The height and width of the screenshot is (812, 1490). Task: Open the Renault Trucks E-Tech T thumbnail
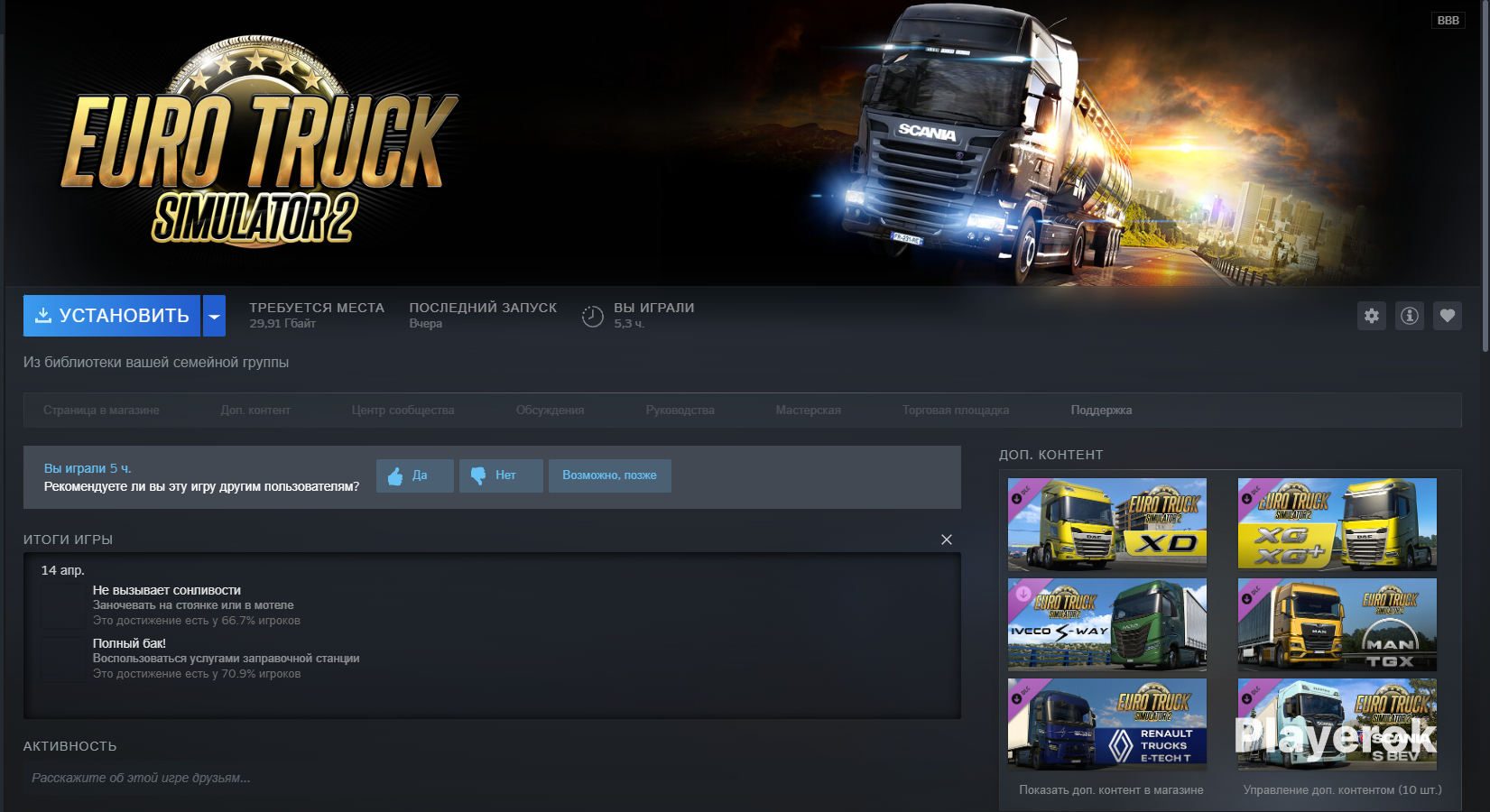[1107, 724]
